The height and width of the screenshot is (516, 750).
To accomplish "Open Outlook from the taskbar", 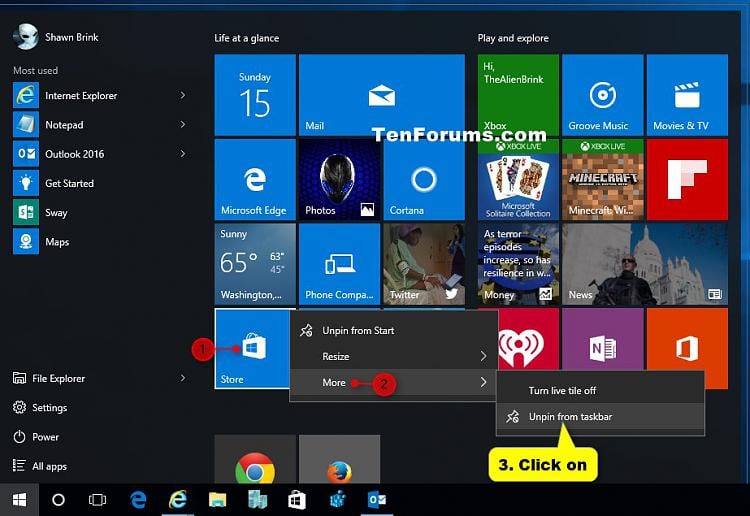I will (377, 500).
